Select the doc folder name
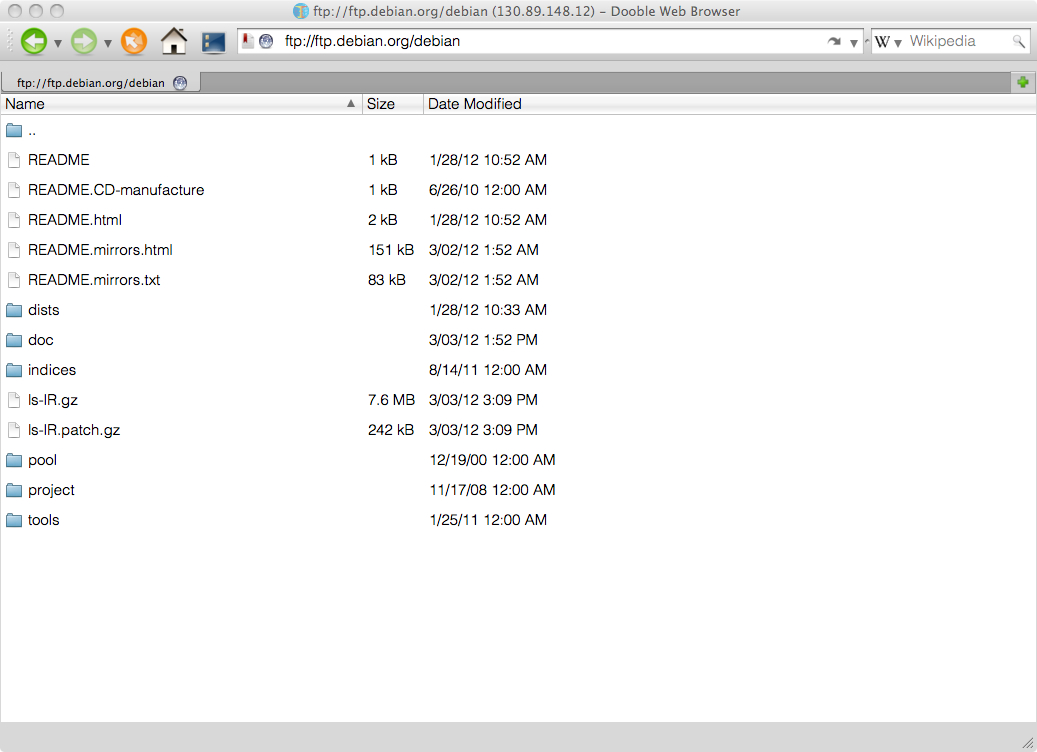The image size is (1037, 752). 40,340
